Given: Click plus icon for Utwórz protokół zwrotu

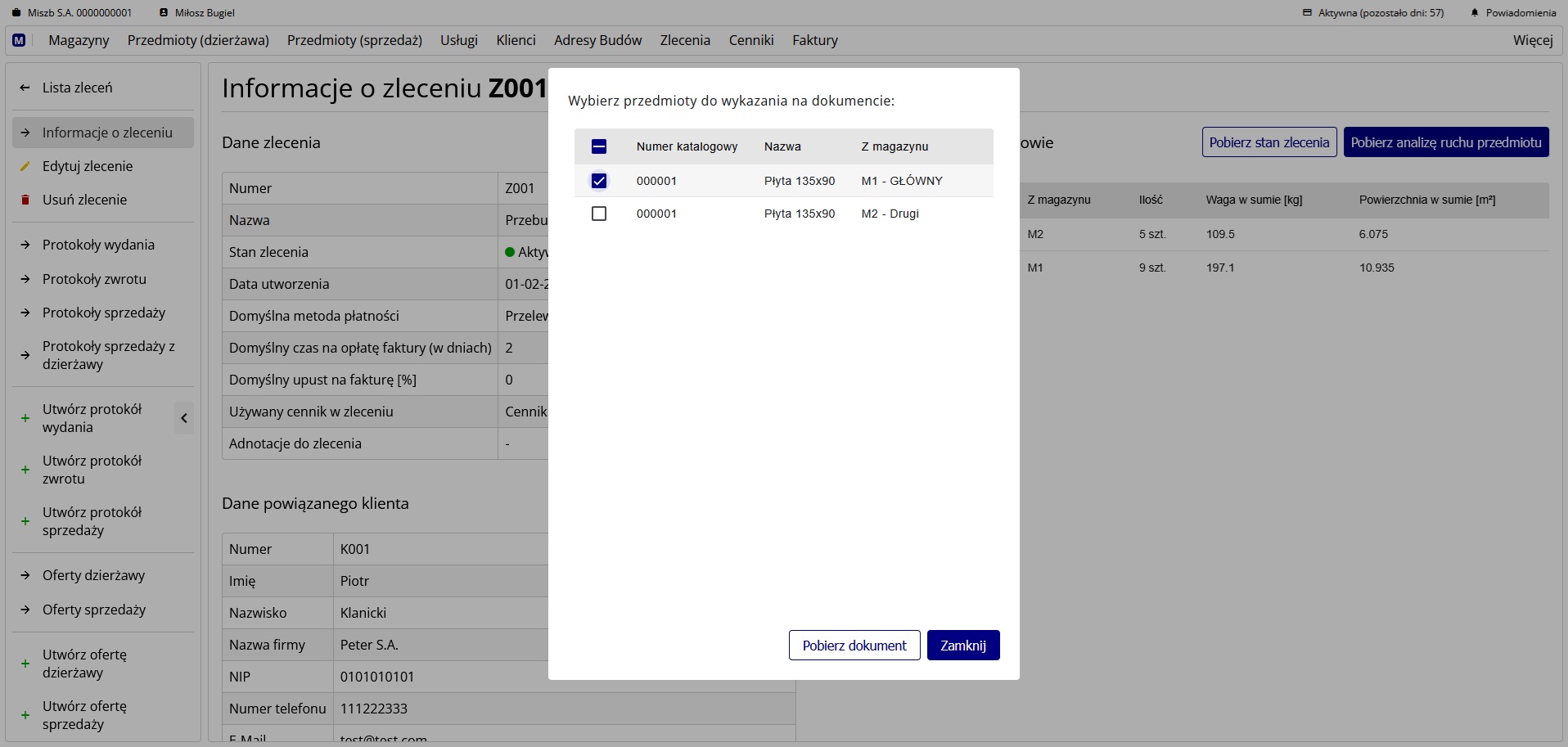Looking at the screenshot, I should pos(25,470).
